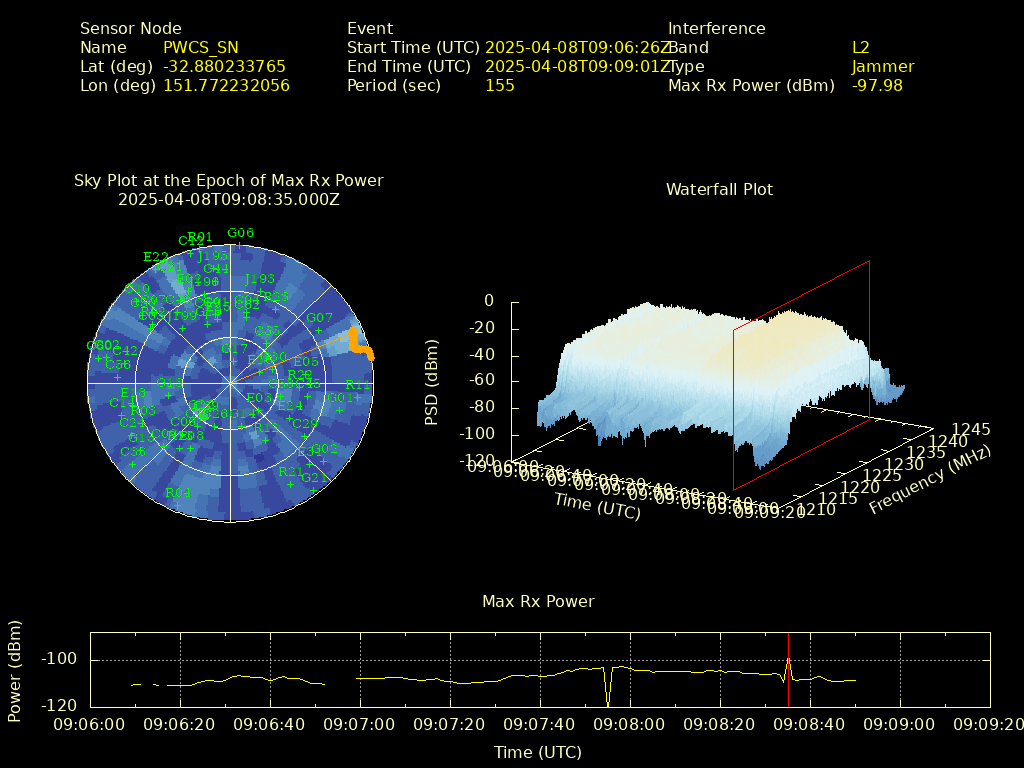Viewport: 1024px width, 768px height.
Task: Click the G17 satellite near sky plot center
Action: pyautogui.click(x=234, y=349)
